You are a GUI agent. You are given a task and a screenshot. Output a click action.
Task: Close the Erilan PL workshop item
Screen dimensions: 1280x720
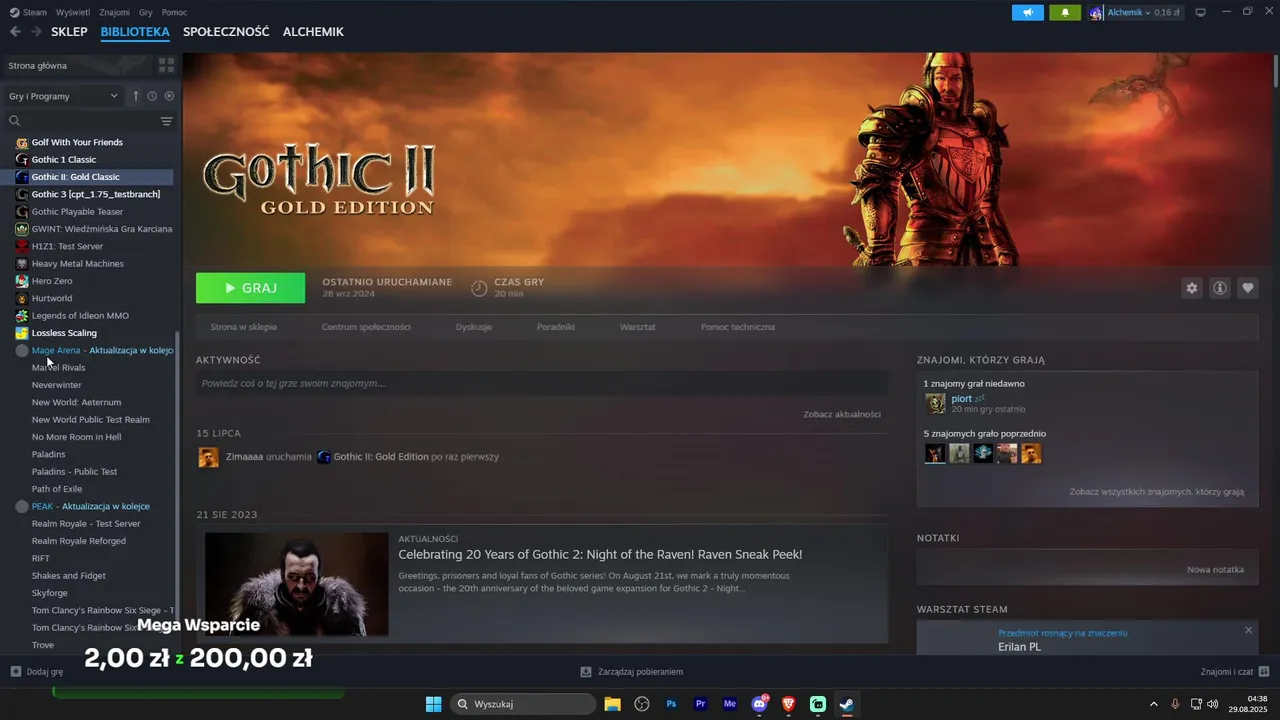pos(1248,630)
